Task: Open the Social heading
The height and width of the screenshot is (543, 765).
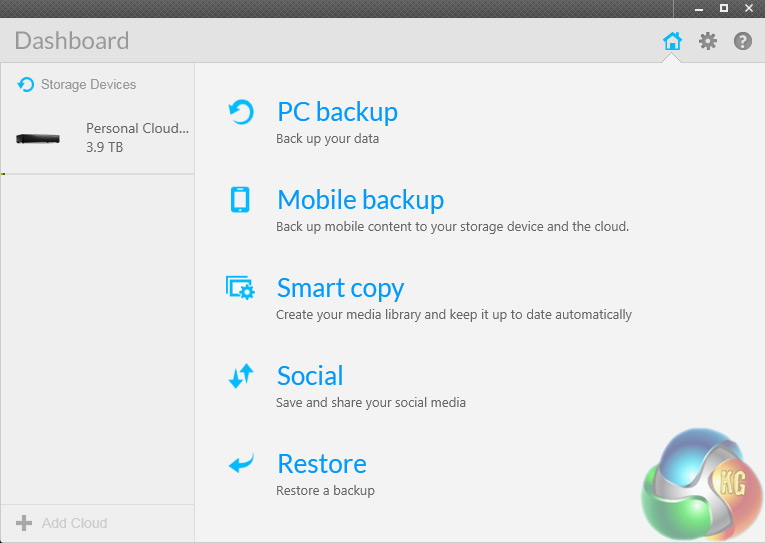Action: click(x=310, y=376)
